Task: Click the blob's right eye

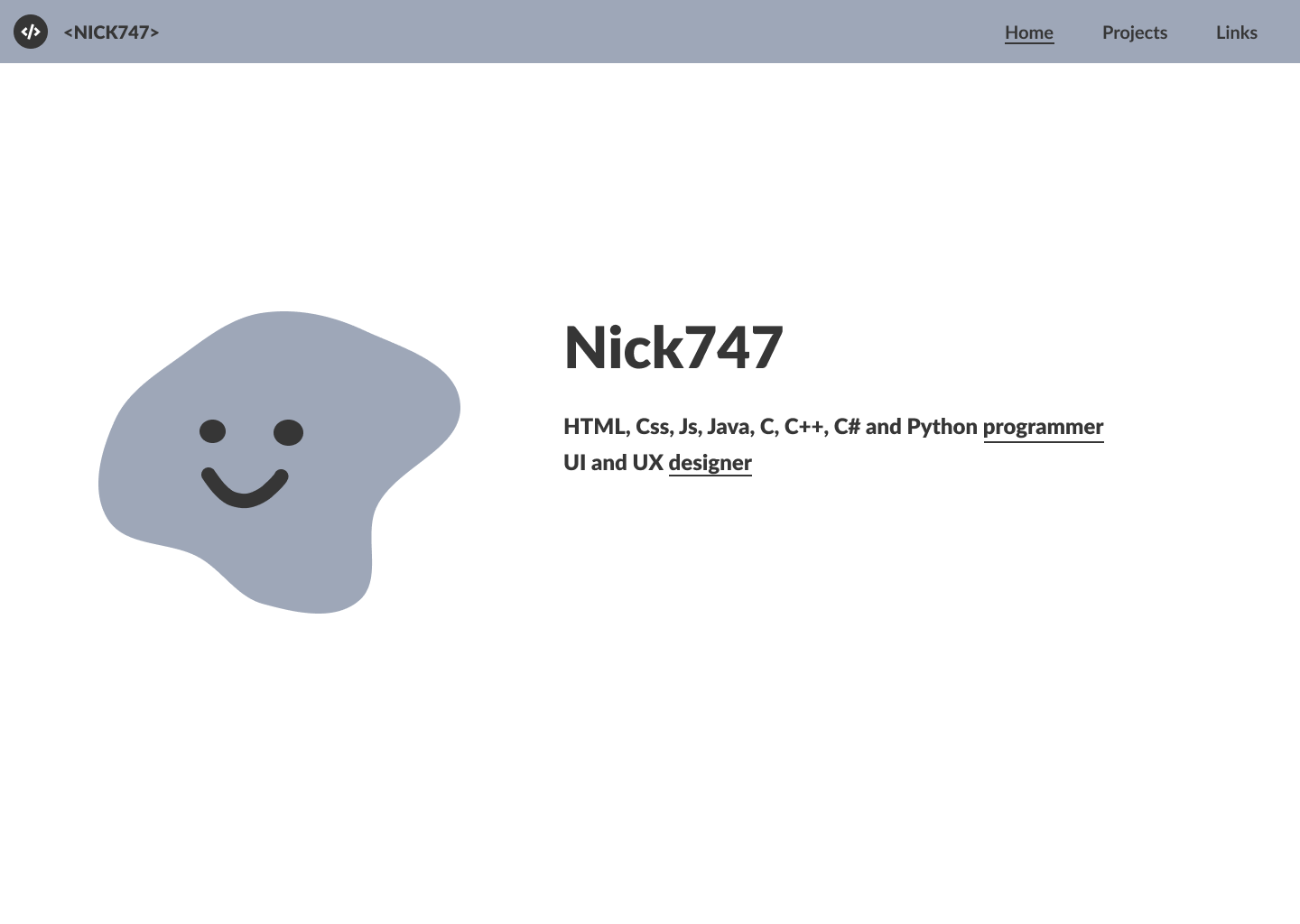Action: click(x=289, y=432)
